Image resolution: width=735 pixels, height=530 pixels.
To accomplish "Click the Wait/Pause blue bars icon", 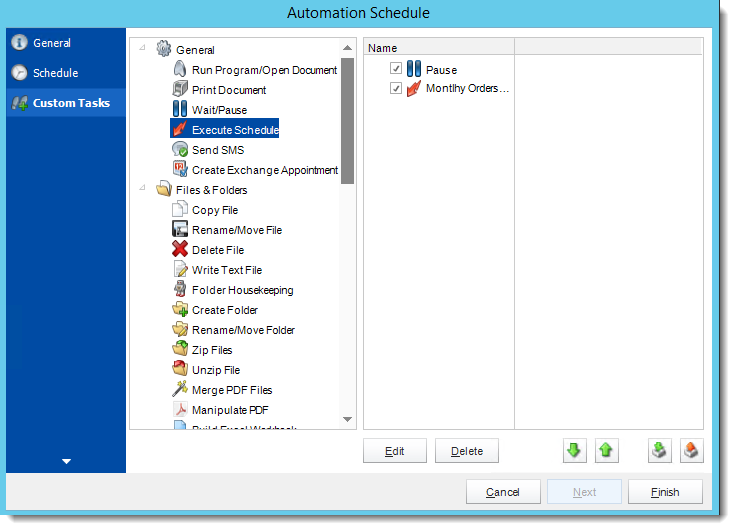I will point(180,109).
